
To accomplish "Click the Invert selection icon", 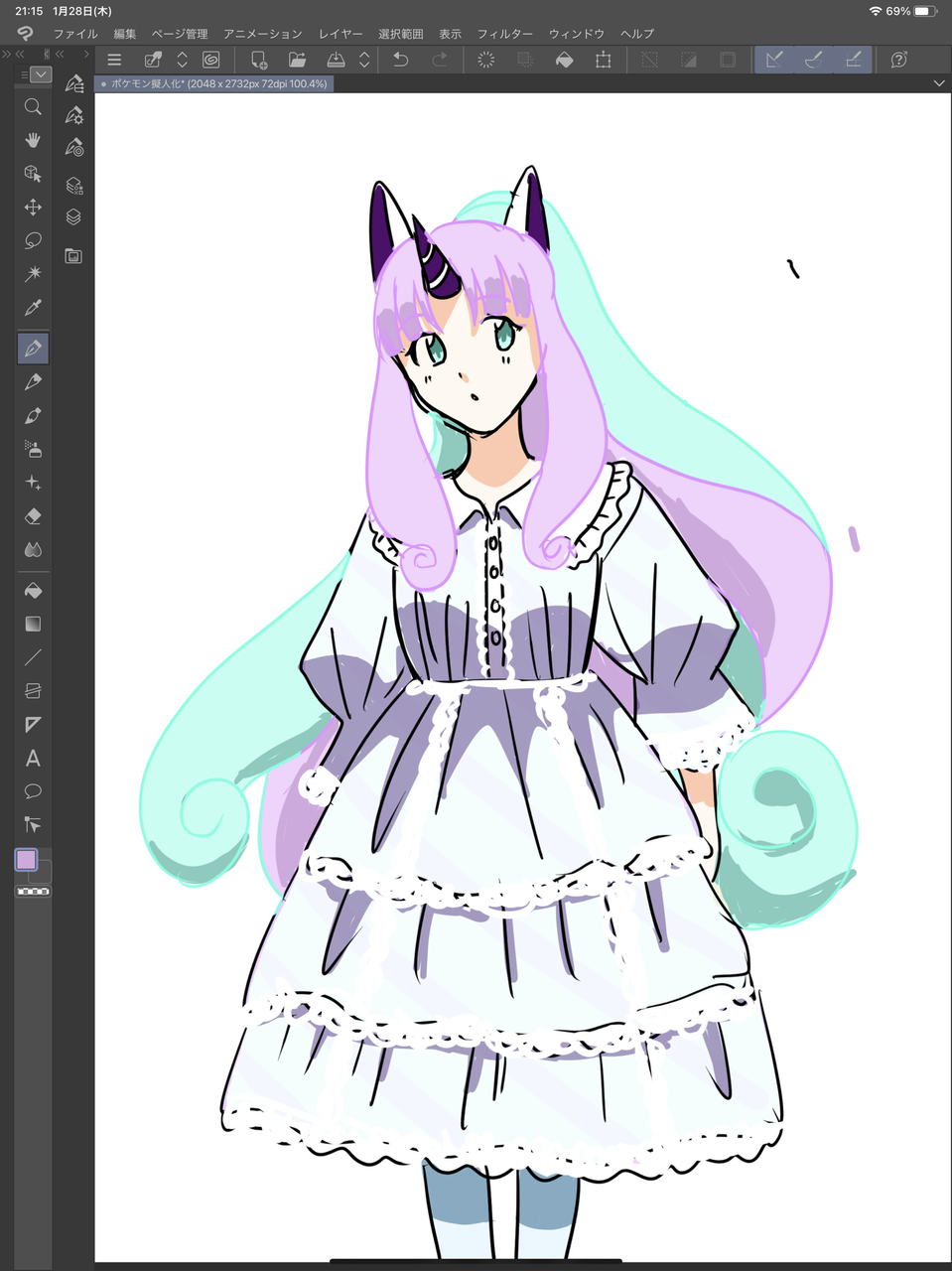I will (x=688, y=60).
